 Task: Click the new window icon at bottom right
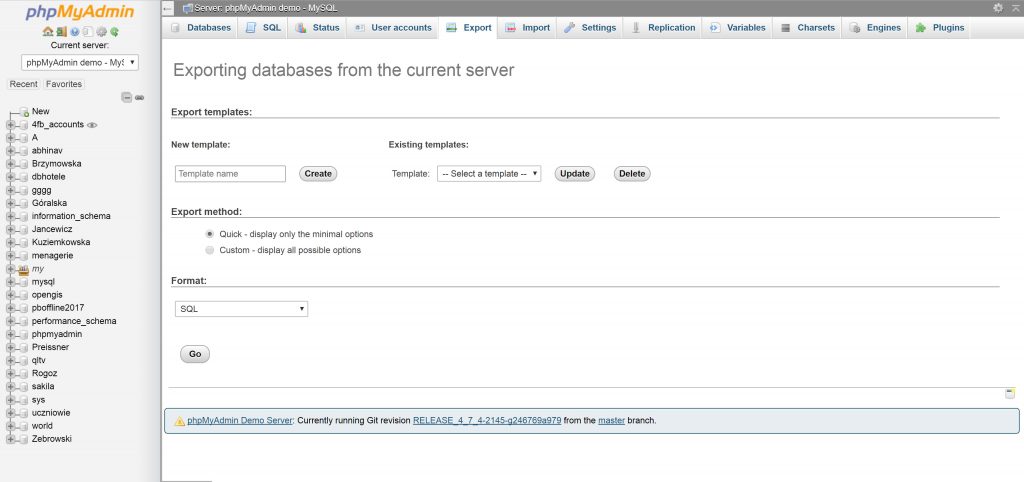click(x=1010, y=393)
